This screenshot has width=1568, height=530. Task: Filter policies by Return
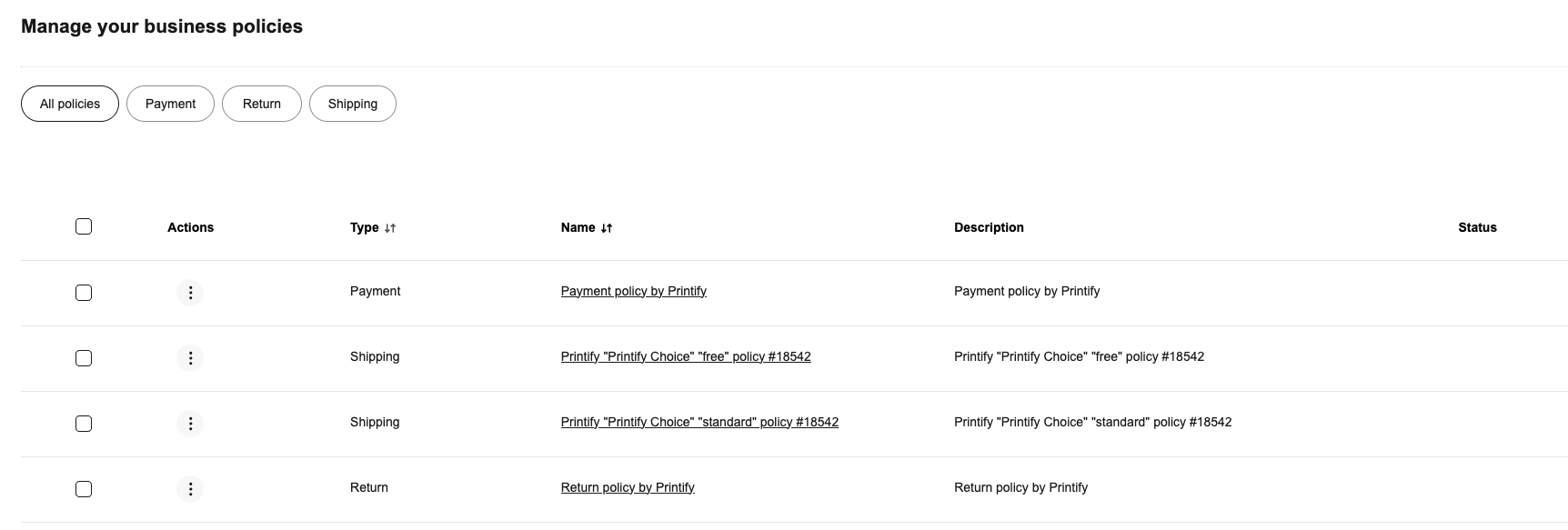click(262, 103)
